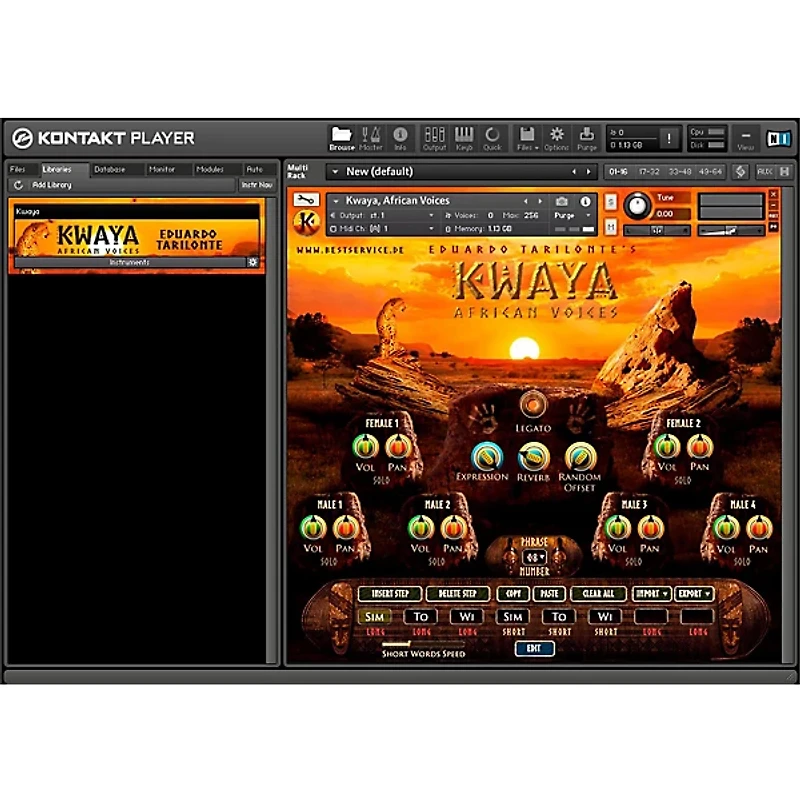
Task: Toggle the Legato button
Action: click(x=533, y=406)
